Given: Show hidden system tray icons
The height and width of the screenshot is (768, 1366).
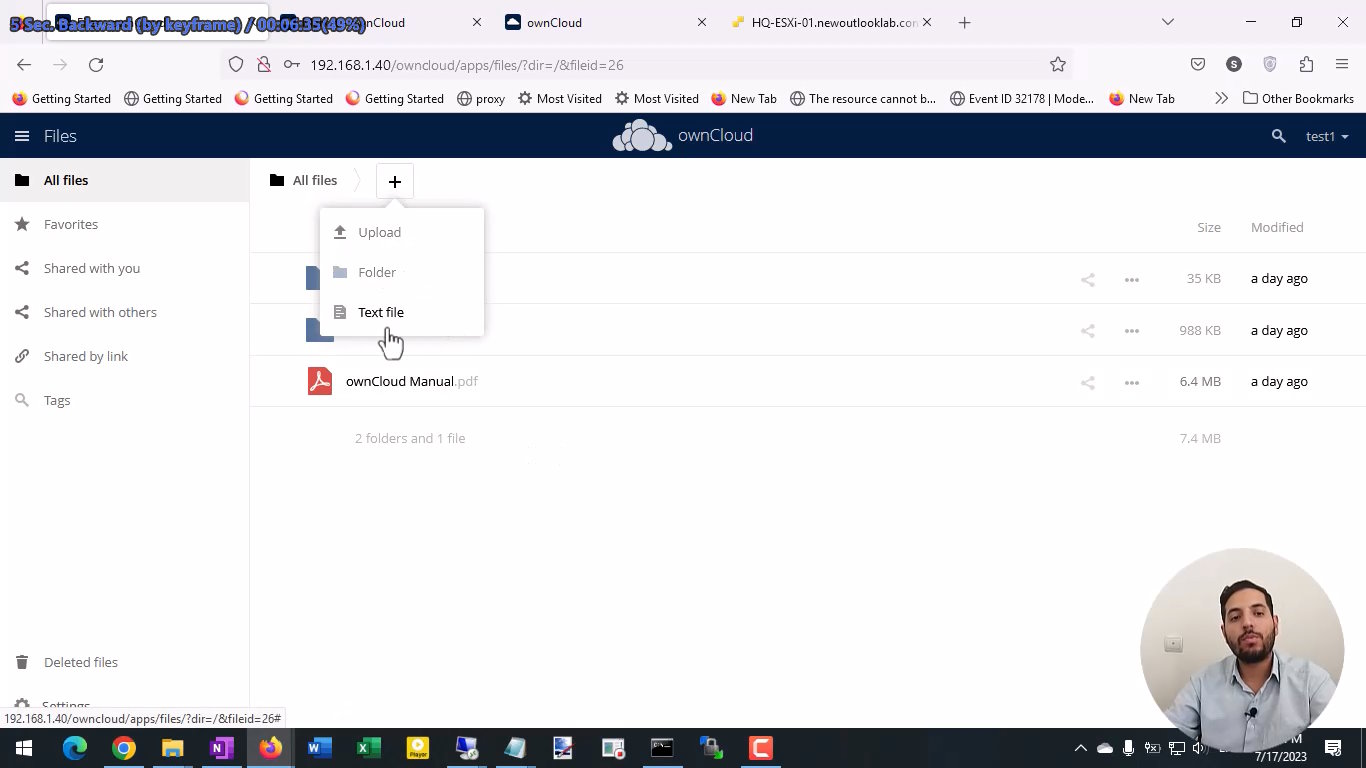Looking at the screenshot, I should tap(1080, 748).
